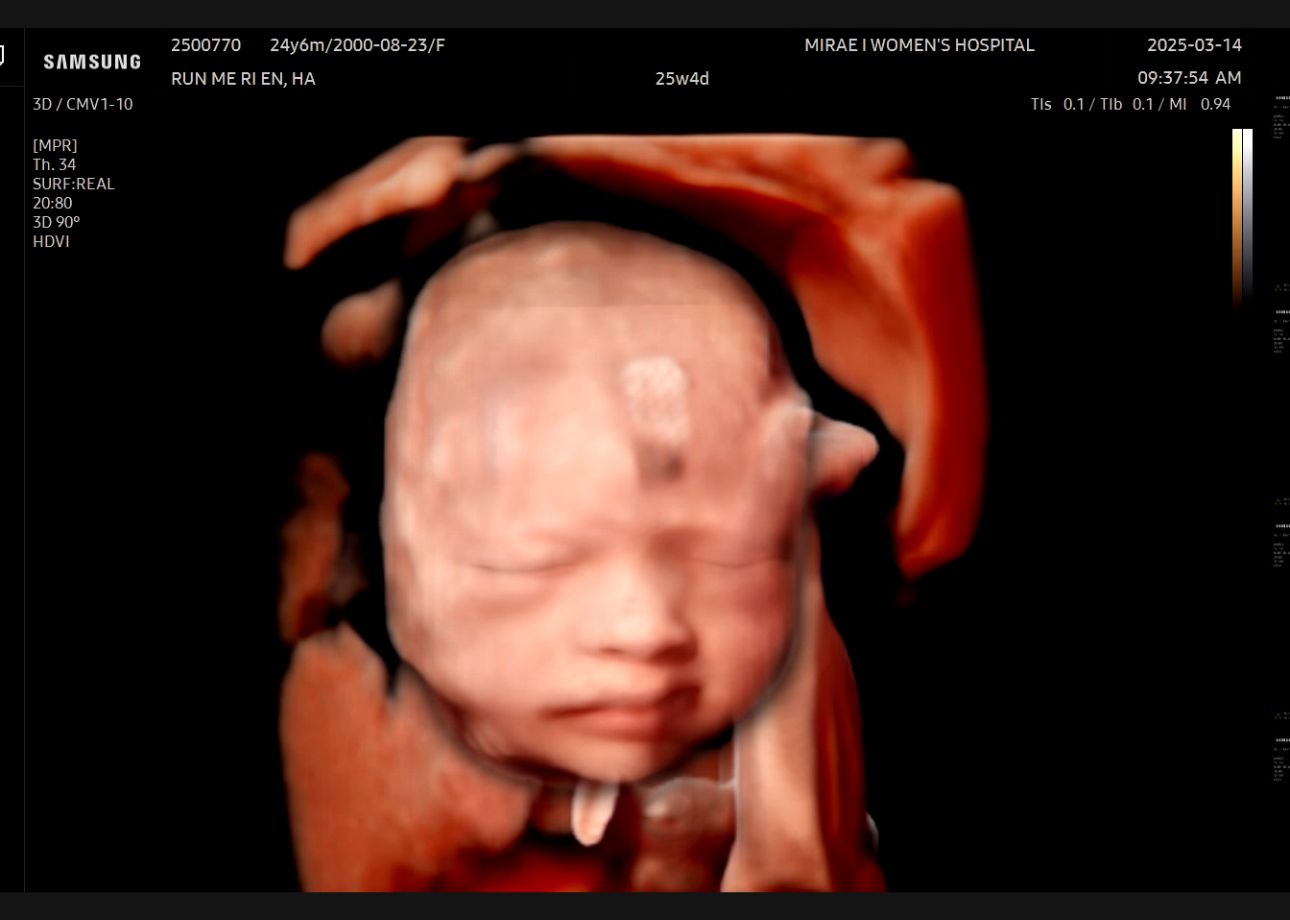Click the HDVI setting label
The image size is (1290, 920).
[51, 241]
